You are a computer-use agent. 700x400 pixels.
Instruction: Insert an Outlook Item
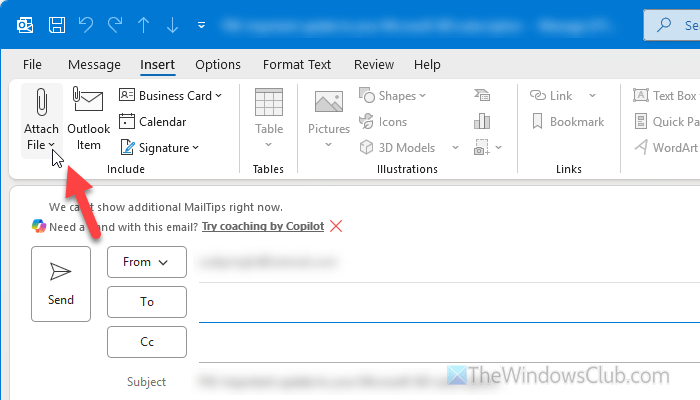[x=88, y=119]
